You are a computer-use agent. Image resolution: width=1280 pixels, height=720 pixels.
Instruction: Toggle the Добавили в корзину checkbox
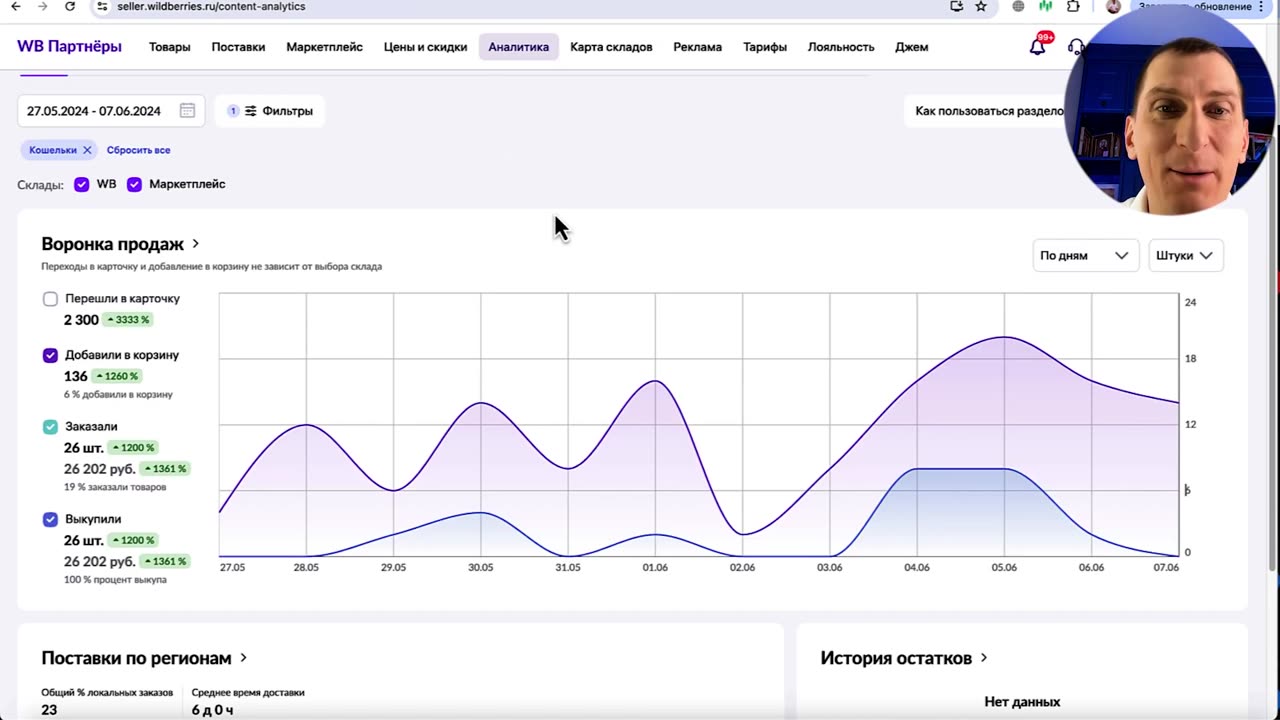click(50, 355)
